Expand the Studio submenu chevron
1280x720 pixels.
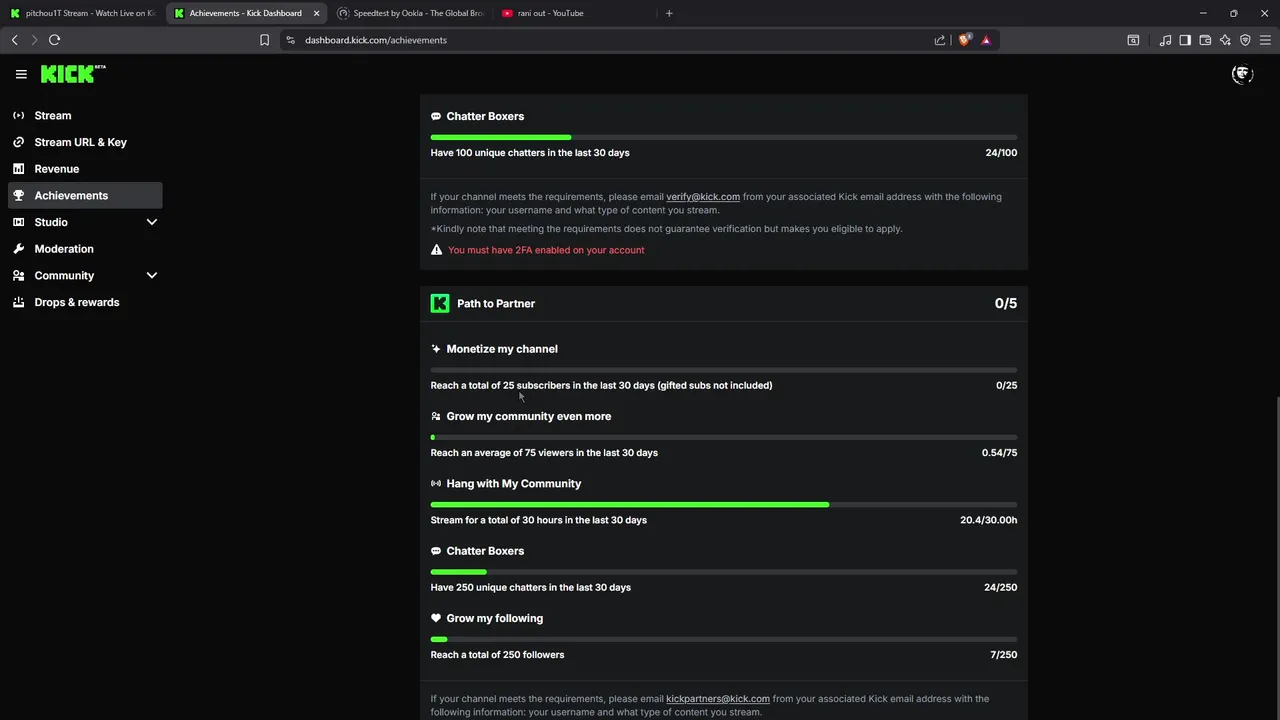(152, 222)
